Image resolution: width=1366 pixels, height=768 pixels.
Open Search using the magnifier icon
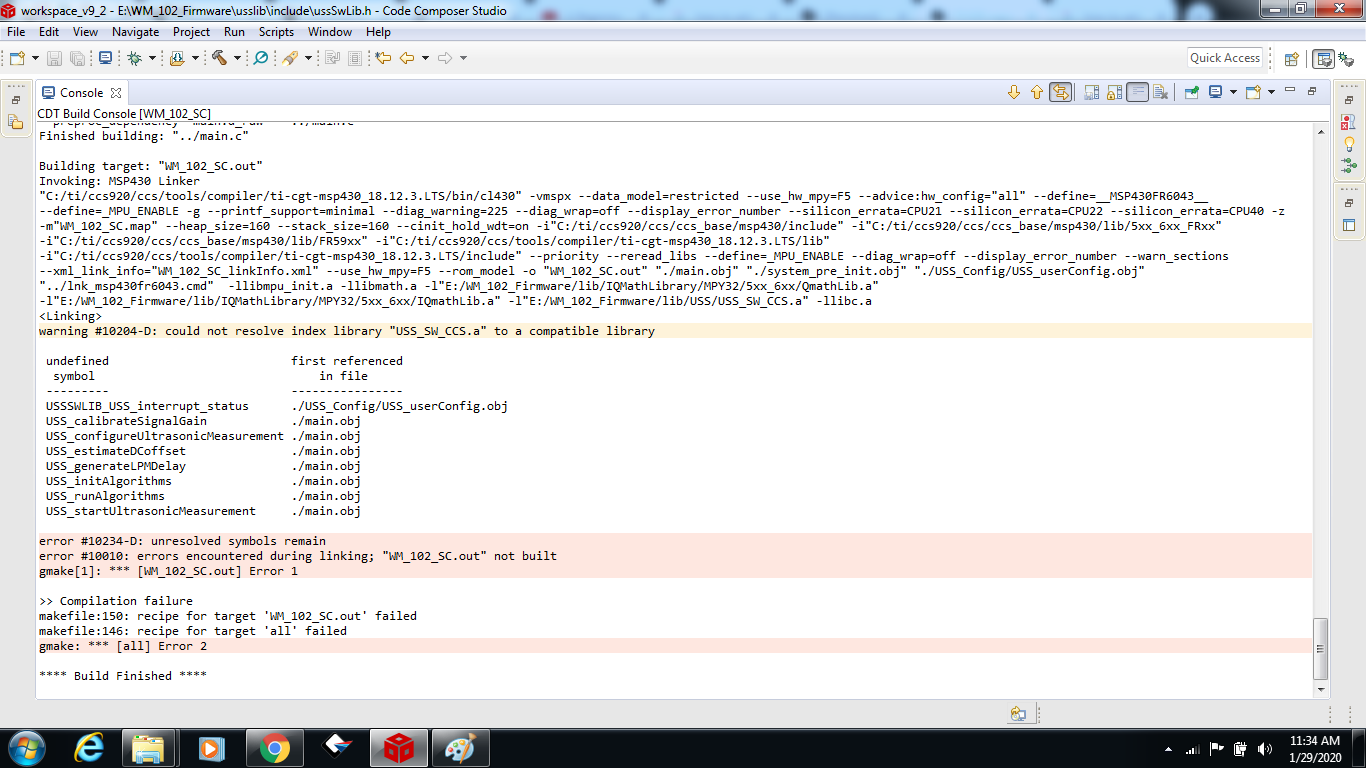coord(261,58)
